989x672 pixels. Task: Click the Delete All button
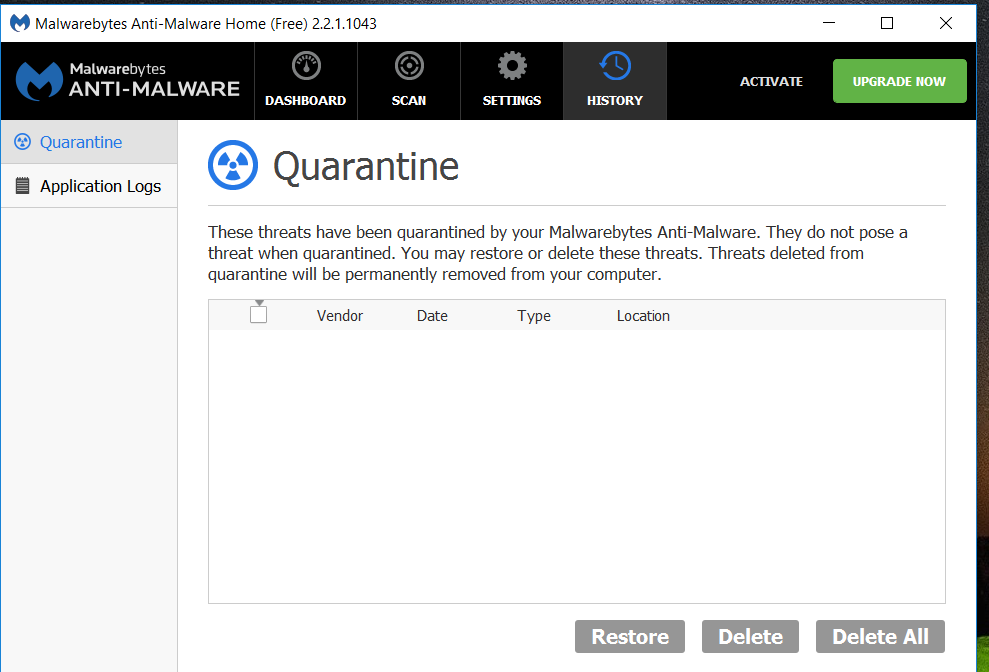tap(880, 636)
